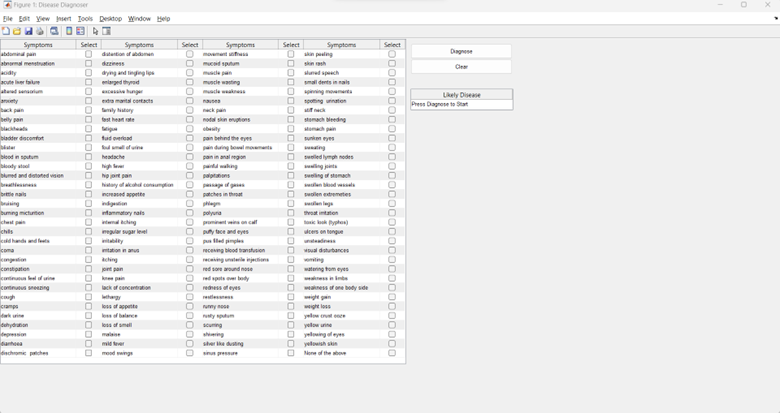
Task: Select the 'receiving blood transfusion' cell
Action: 240,250
